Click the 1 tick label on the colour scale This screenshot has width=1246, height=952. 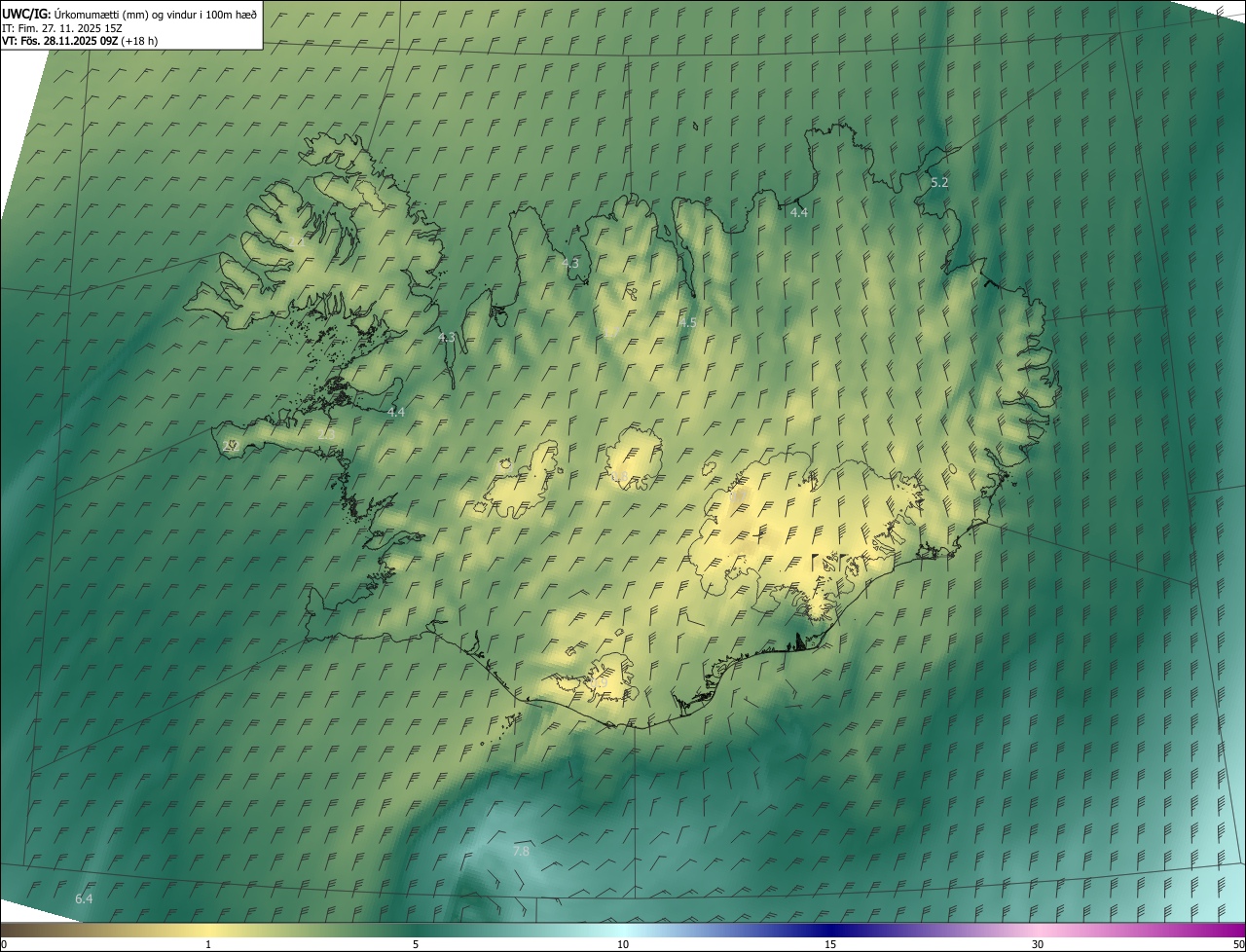click(208, 944)
